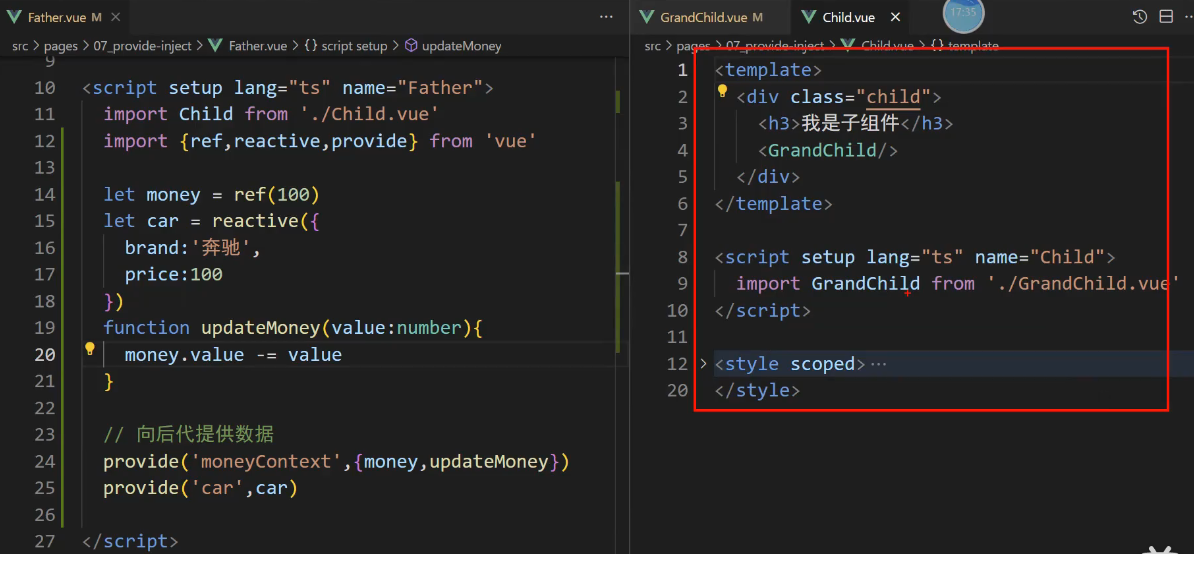The width and height of the screenshot is (1194, 561).
Task: Place cursor in money.value -= value
Action: (x=233, y=355)
